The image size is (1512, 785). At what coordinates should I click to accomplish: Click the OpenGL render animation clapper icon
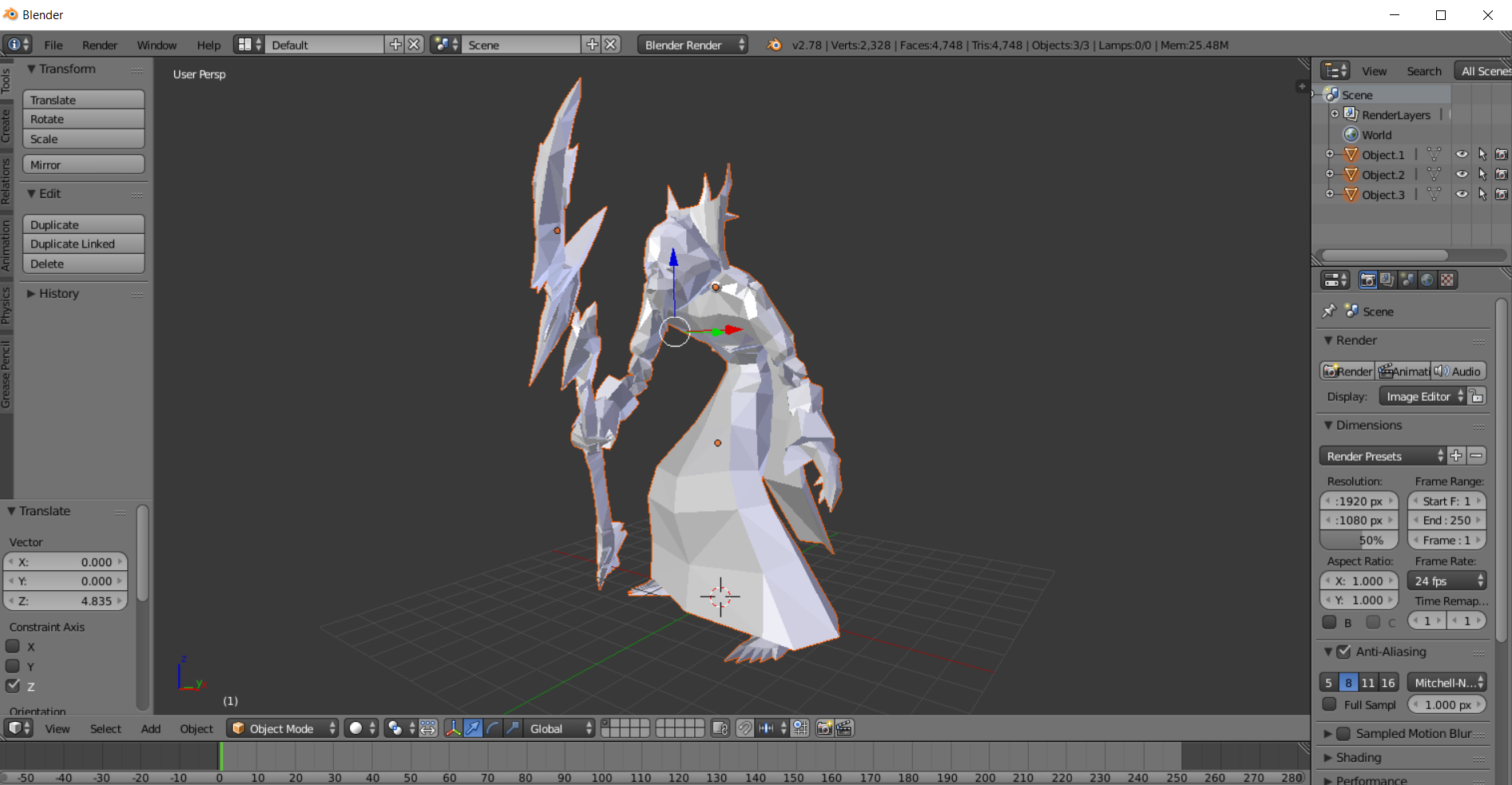[844, 728]
